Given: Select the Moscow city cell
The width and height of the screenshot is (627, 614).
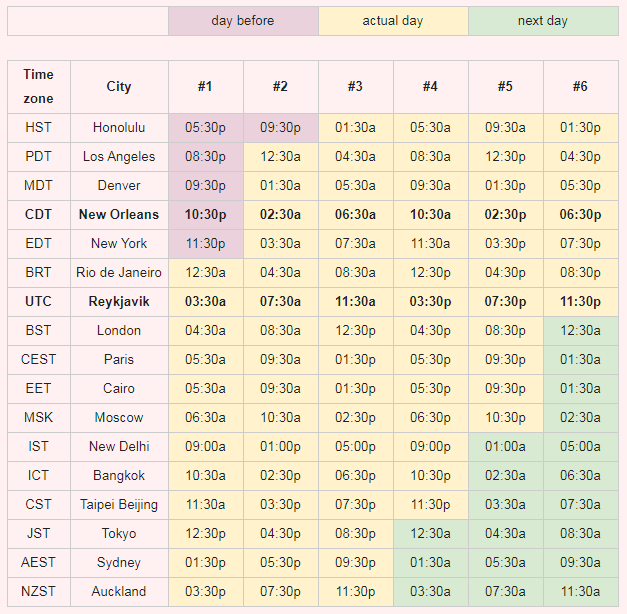Looking at the screenshot, I should point(119,418).
